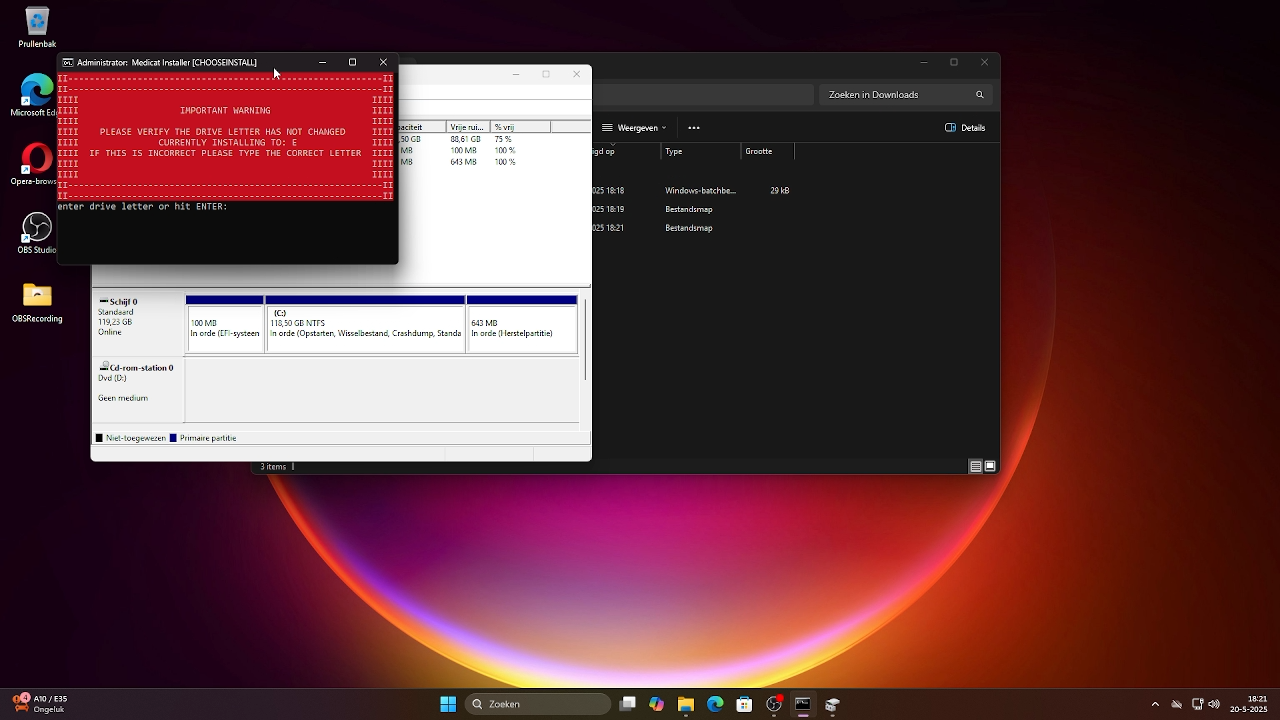
Task: Open Microsoft Edge from the taskbar
Action: (715, 704)
